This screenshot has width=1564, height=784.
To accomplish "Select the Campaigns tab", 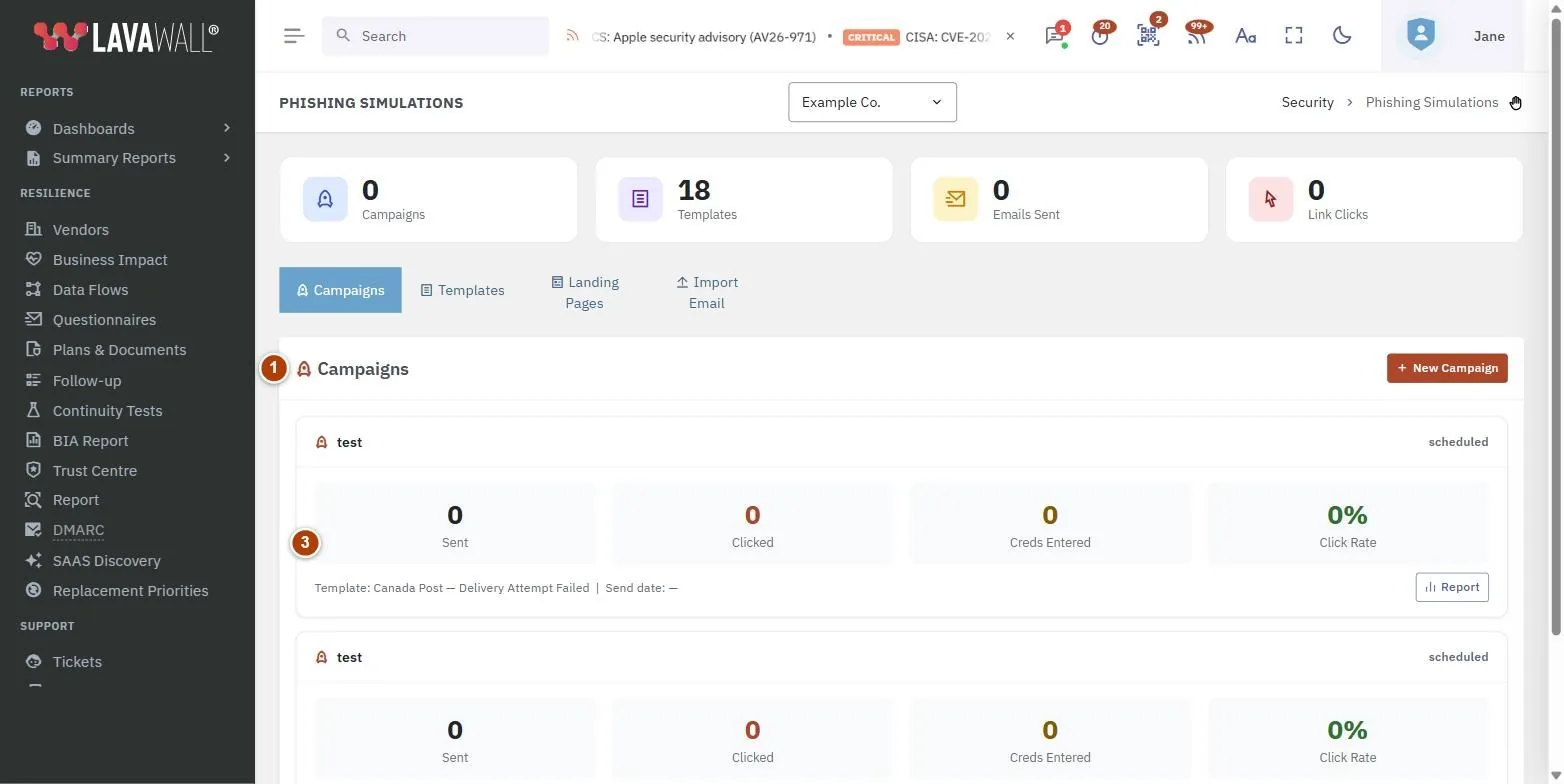I will [340, 290].
